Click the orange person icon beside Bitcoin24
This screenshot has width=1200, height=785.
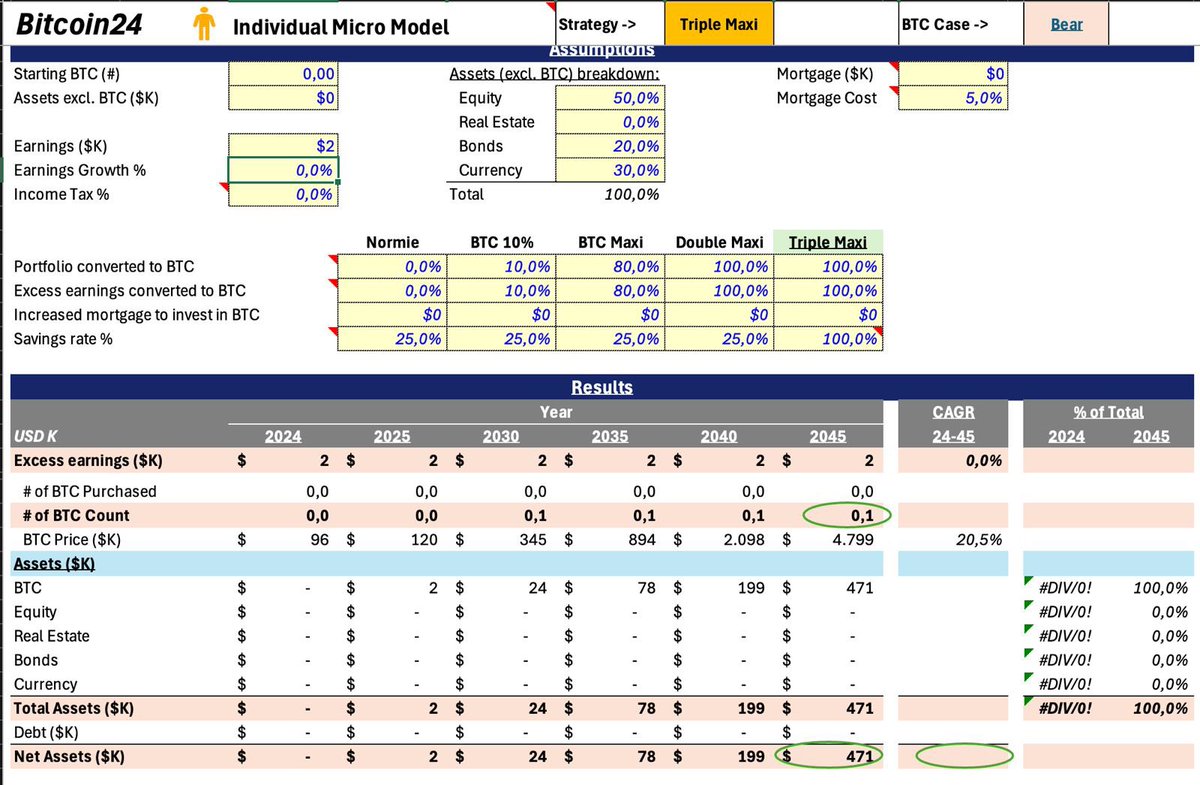coord(205,24)
